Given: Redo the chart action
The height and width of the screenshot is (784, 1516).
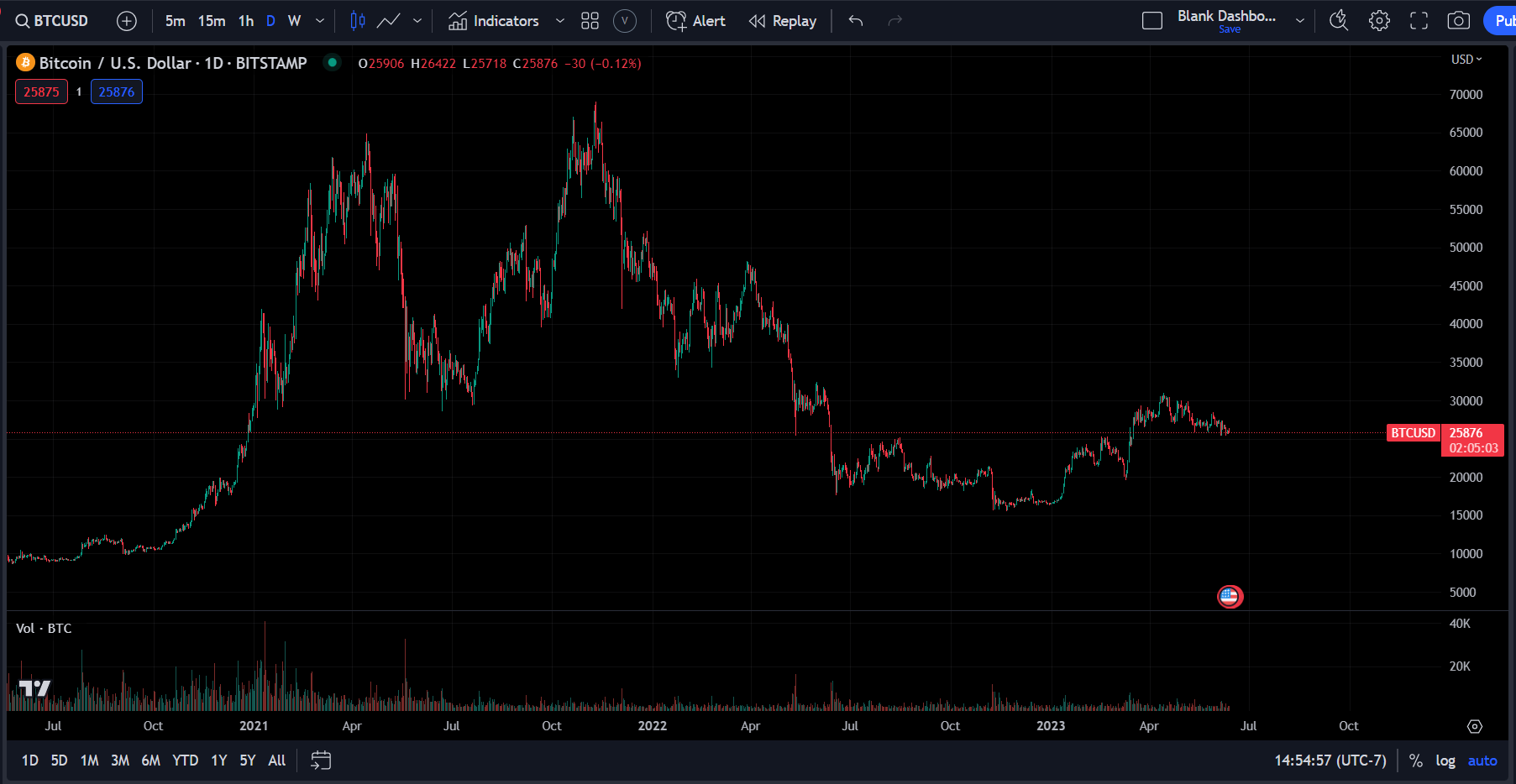Looking at the screenshot, I should 895,21.
